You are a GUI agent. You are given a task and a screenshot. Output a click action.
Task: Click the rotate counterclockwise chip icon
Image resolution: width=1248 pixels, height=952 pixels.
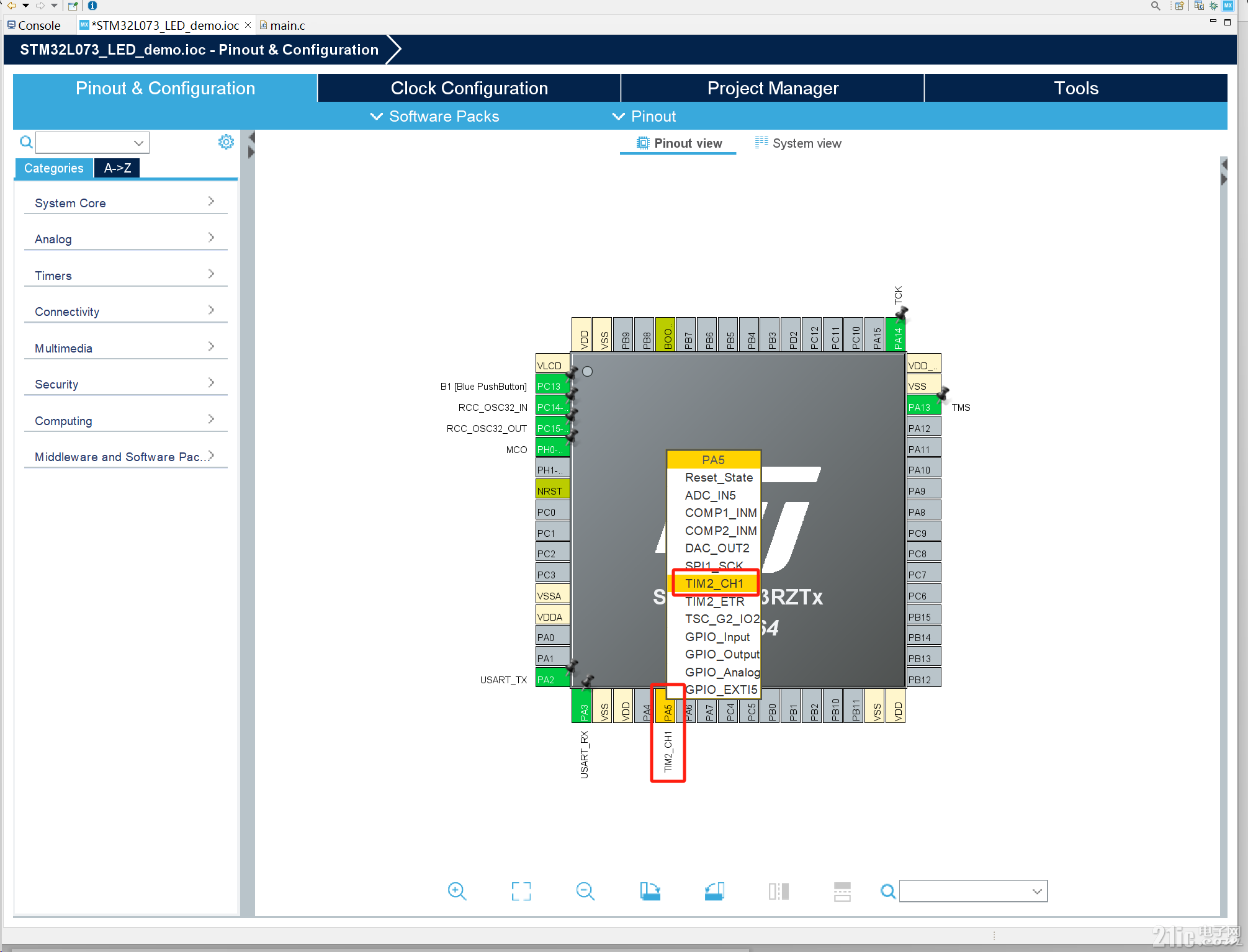click(714, 891)
